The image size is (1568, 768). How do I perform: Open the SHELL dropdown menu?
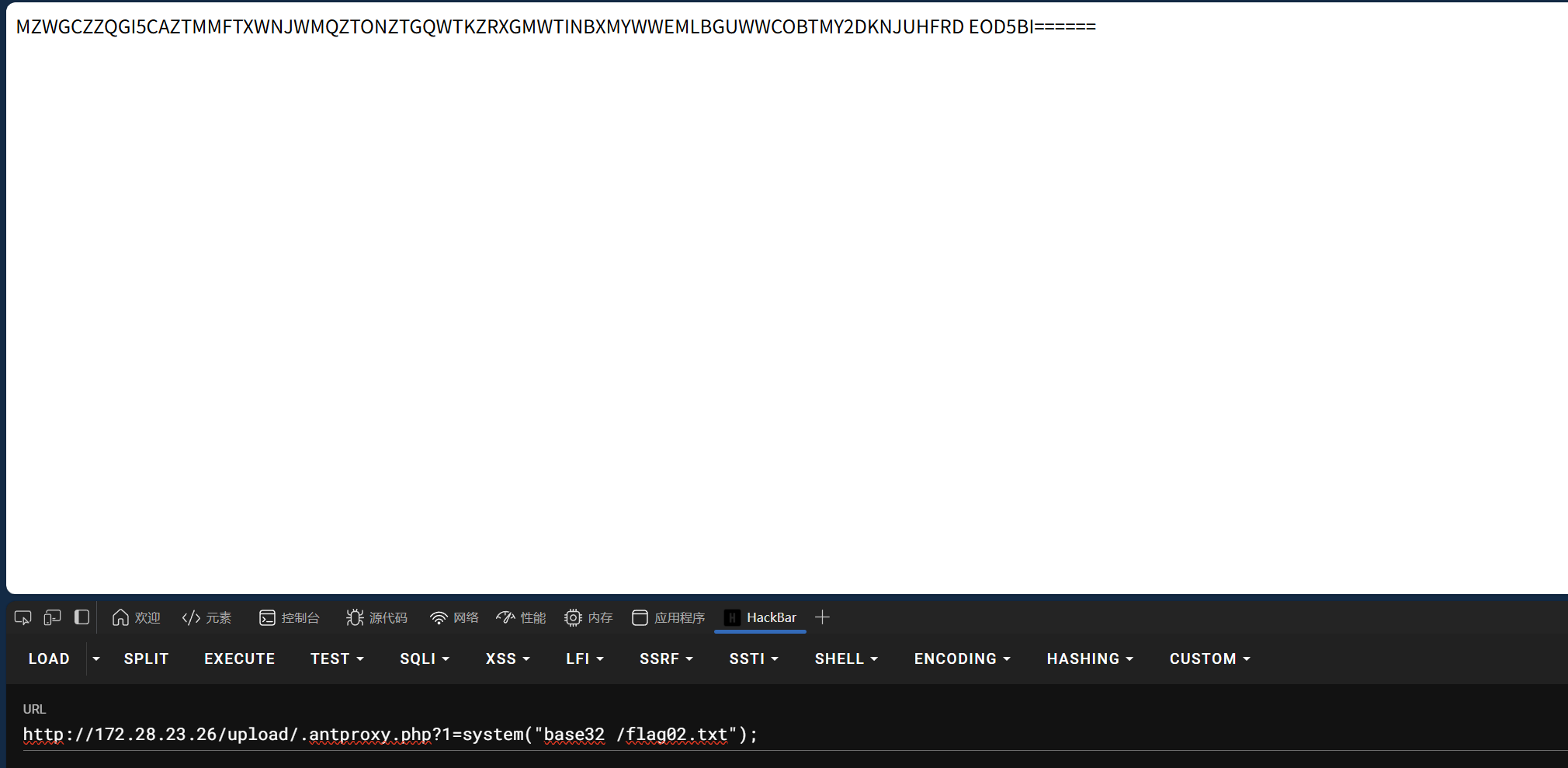[x=845, y=658]
